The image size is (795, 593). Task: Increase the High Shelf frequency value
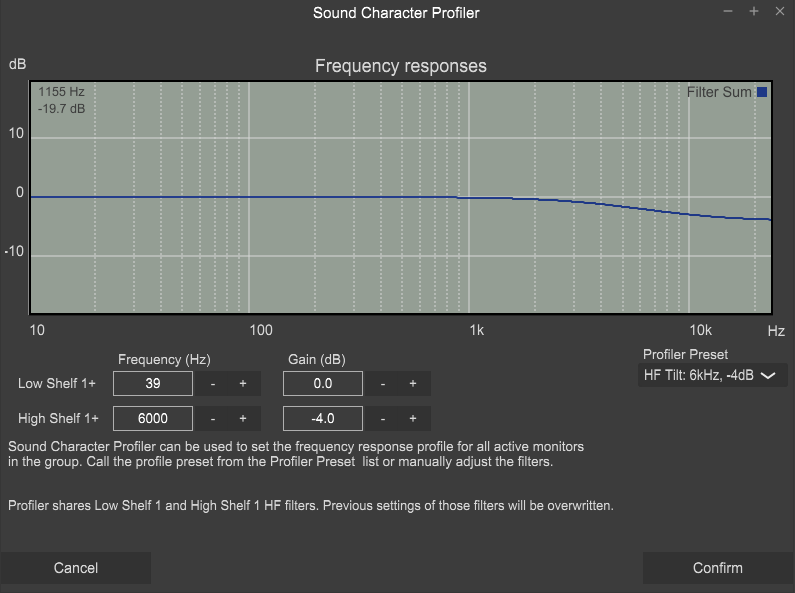[242, 419]
